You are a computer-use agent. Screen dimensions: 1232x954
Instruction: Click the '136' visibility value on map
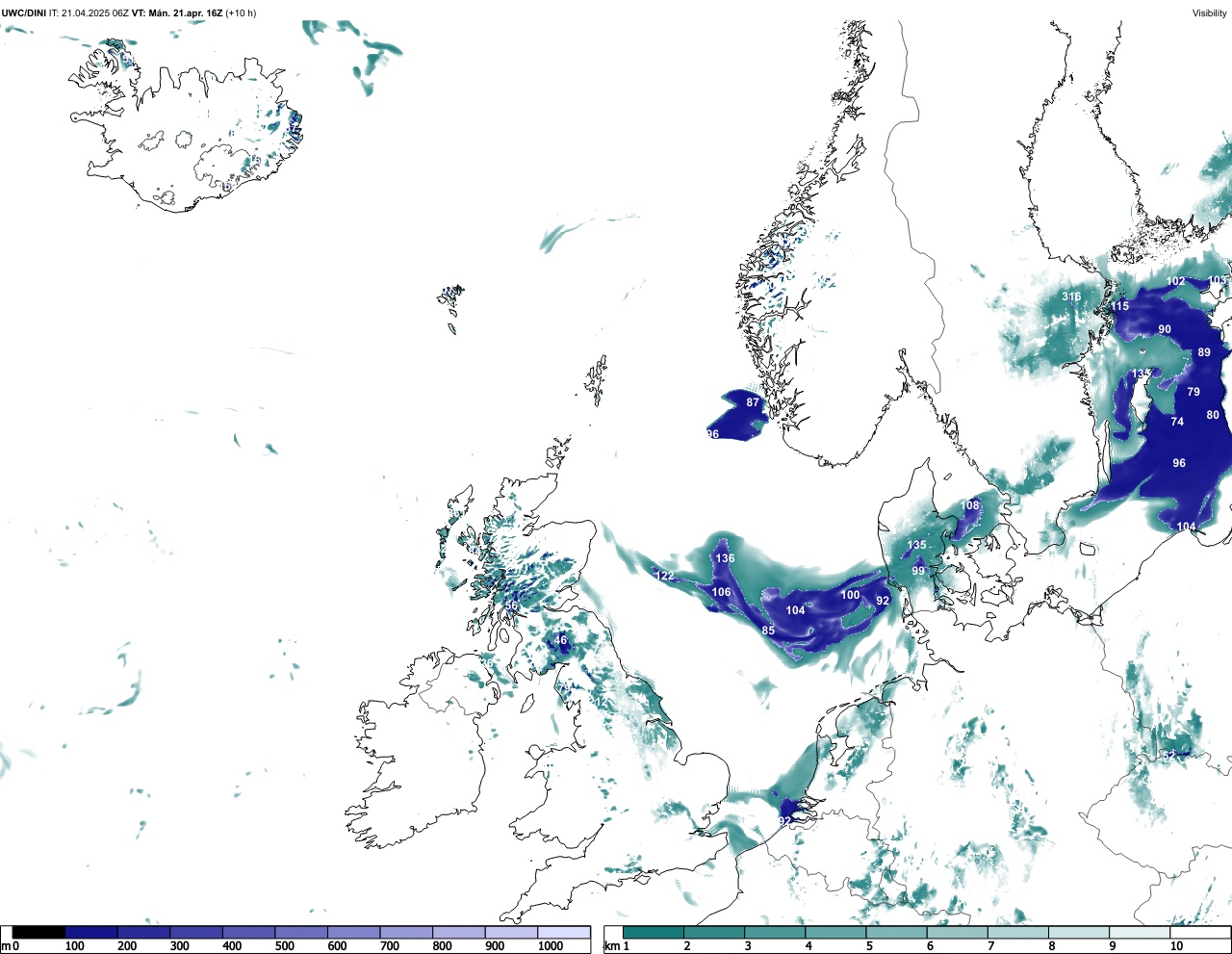pyautogui.click(x=725, y=559)
